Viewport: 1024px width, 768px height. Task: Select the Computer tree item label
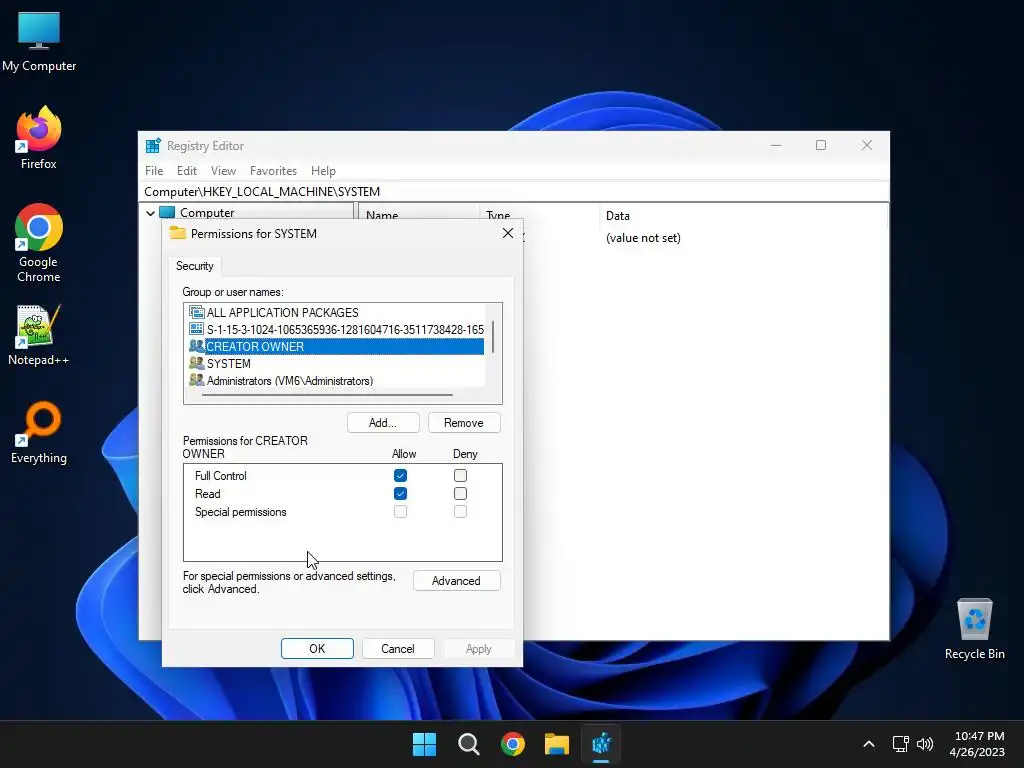tap(207, 213)
